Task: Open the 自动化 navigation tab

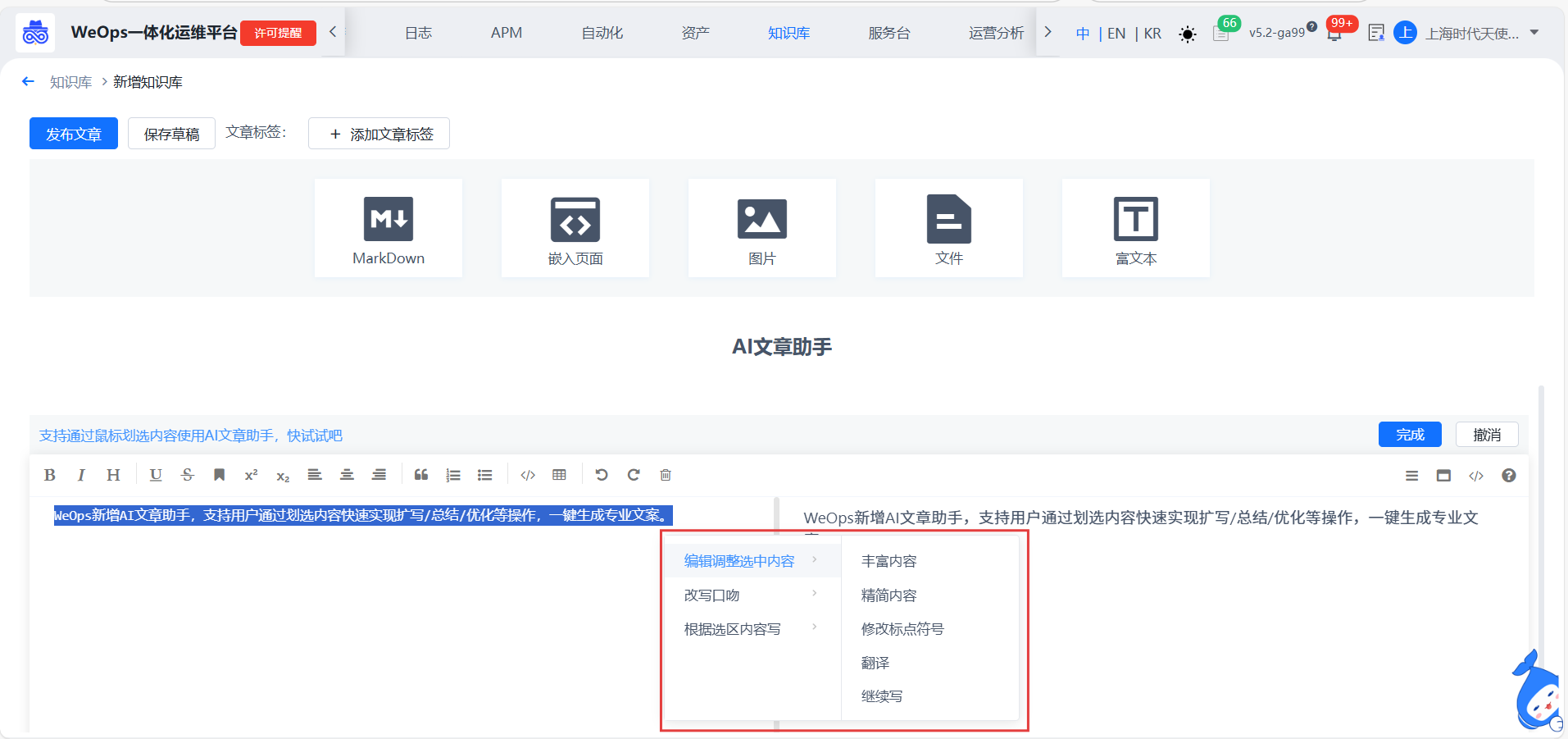Action: coord(602,33)
